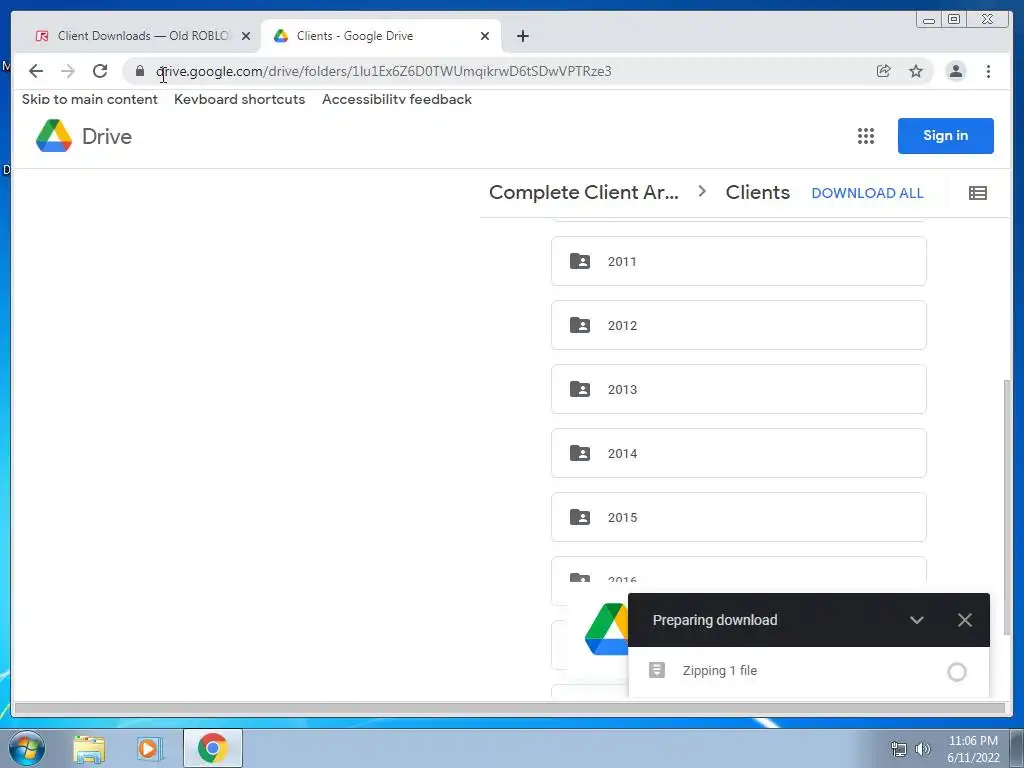1024x768 pixels.
Task: Close the Preparing download panel
Action: 965,620
